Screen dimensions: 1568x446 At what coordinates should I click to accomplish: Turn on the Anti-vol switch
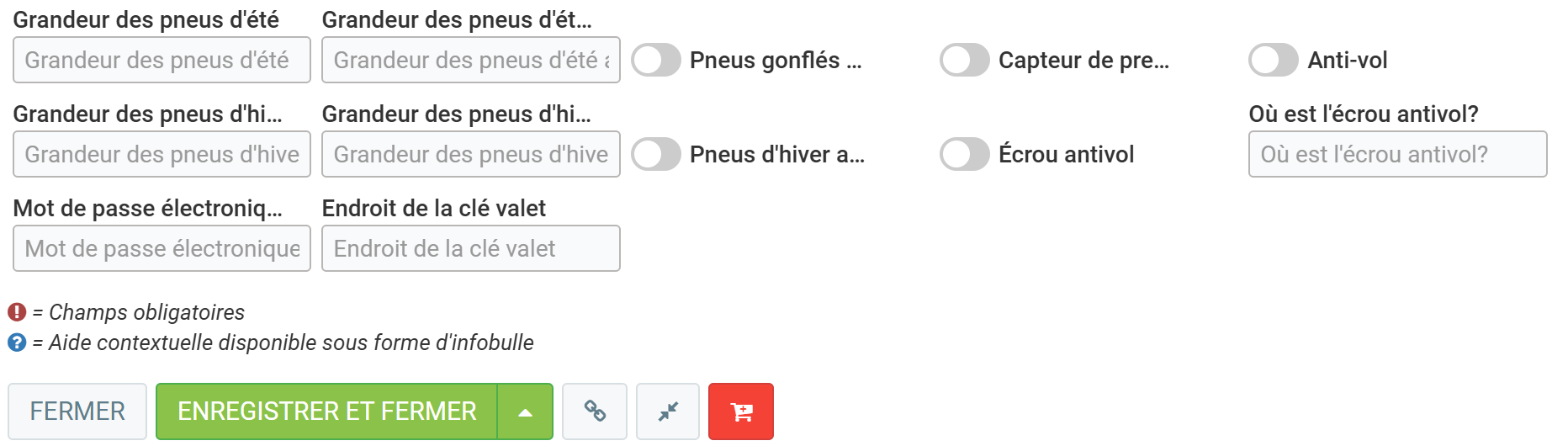pos(1274,61)
